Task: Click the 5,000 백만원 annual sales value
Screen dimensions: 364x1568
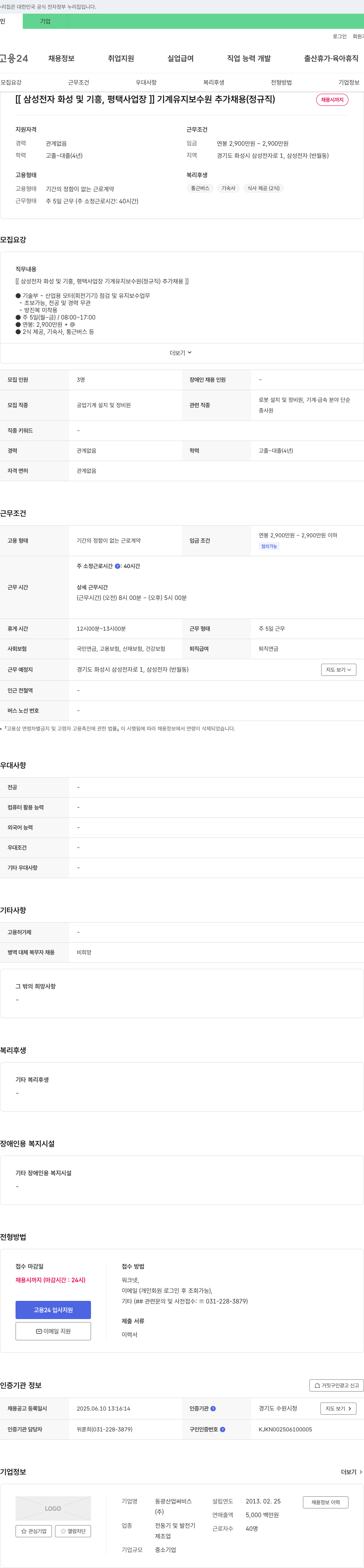Action: tap(262, 1515)
